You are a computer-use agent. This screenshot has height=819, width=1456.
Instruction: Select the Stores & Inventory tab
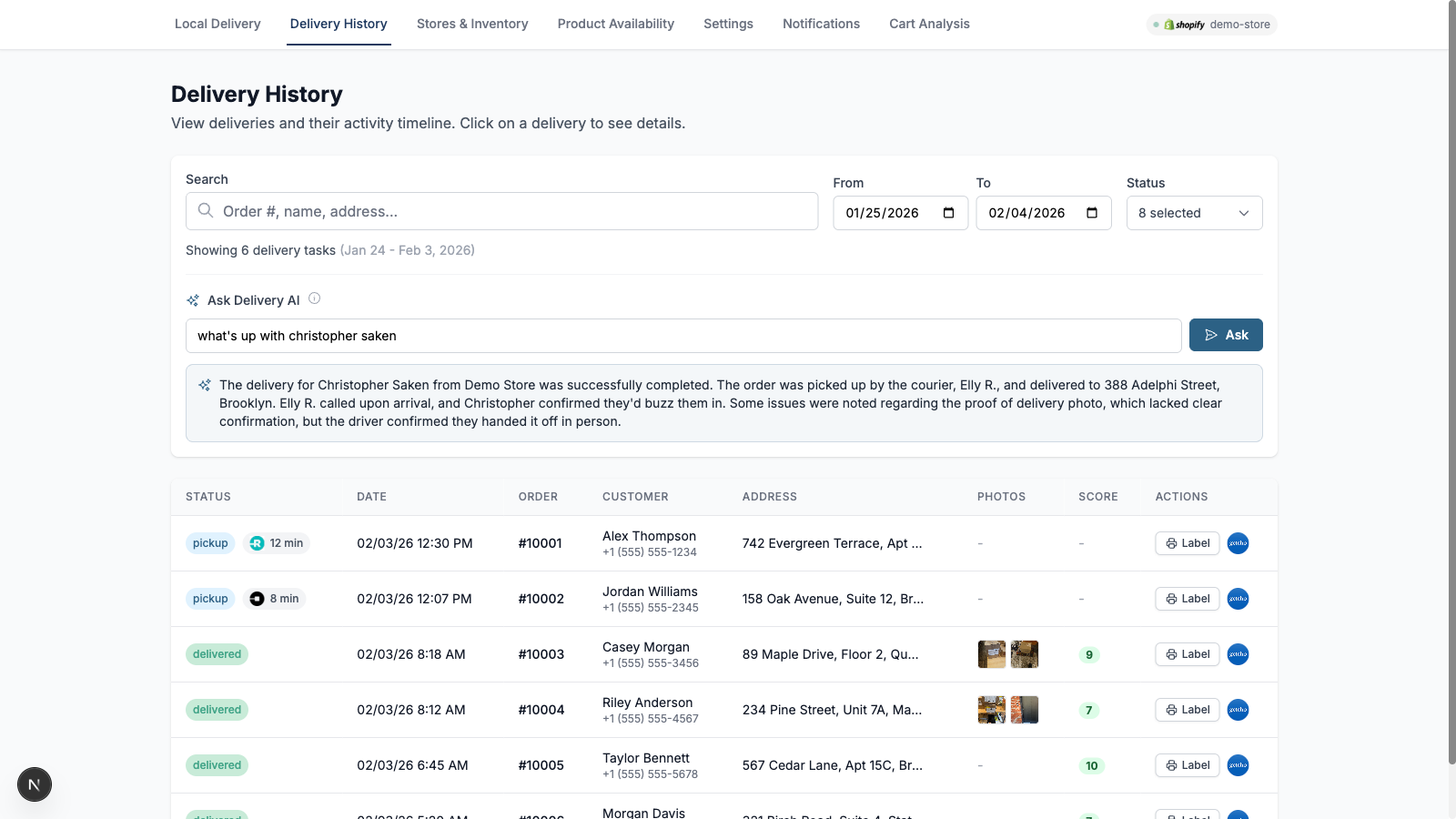pyautogui.click(x=471, y=24)
